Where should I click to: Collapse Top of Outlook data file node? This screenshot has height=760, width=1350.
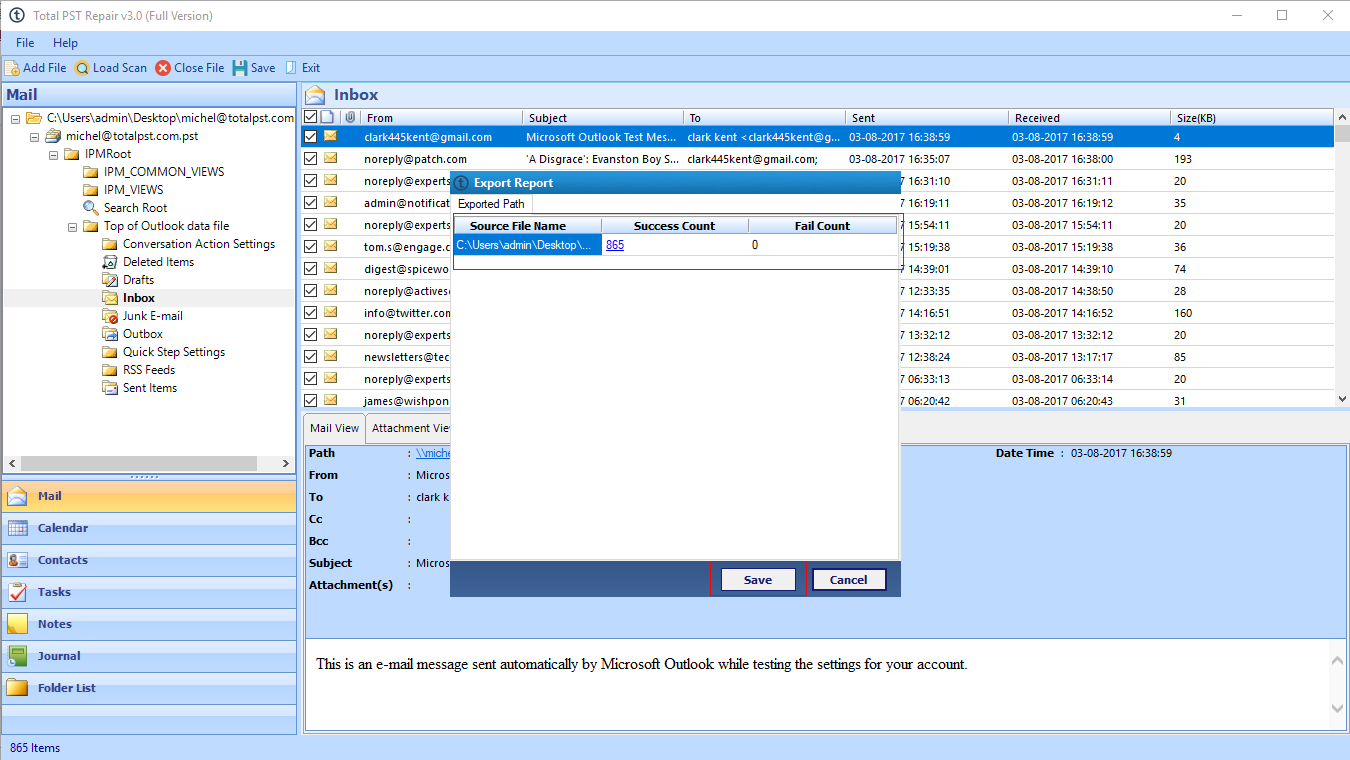72,226
